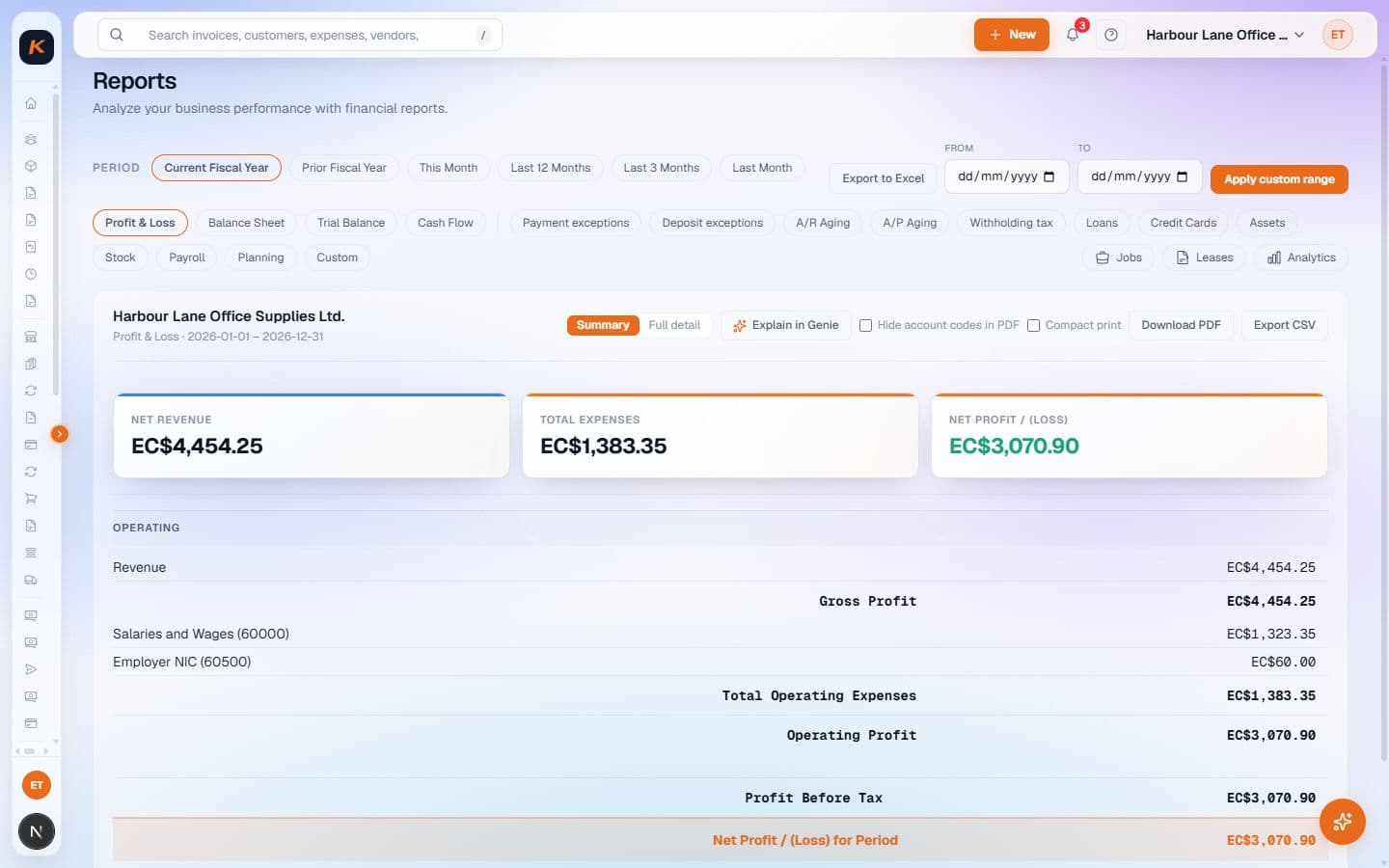Image resolution: width=1389 pixels, height=868 pixels.
Task: Open the A/P Aging tab
Action: tap(910, 223)
